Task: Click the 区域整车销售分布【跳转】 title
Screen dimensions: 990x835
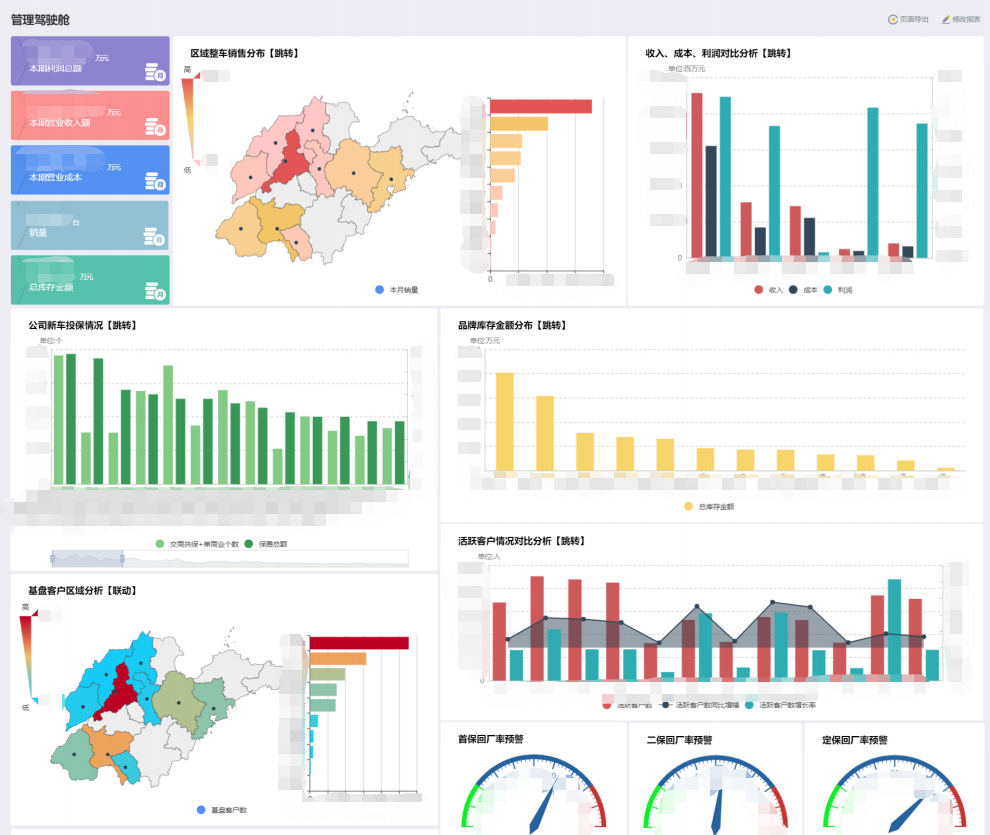Action: click(x=246, y=54)
